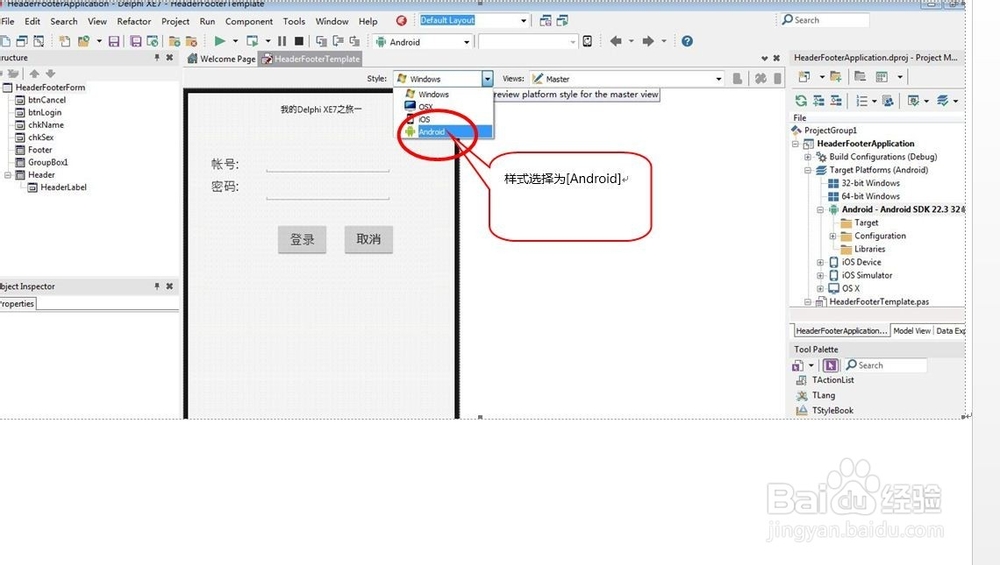Image resolution: width=1000 pixels, height=565 pixels.
Task: Switch to the Welcome Page tab
Action: pos(221,59)
